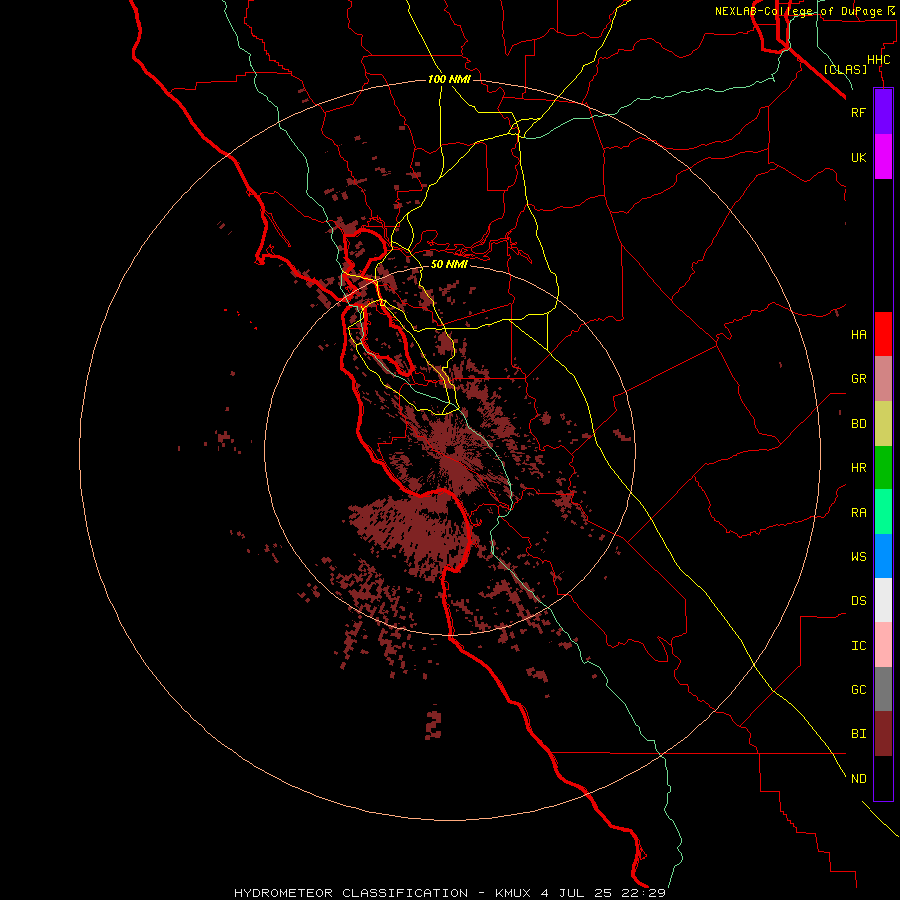Click the HA legend label
This screenshot has height=900, width=900.
coord(858,335)
